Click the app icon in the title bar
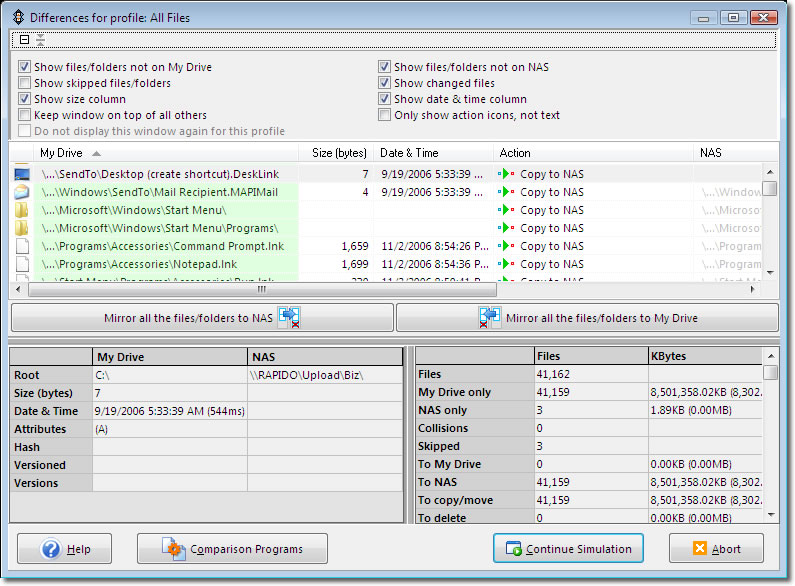795x586 pixels. (18, 17)
